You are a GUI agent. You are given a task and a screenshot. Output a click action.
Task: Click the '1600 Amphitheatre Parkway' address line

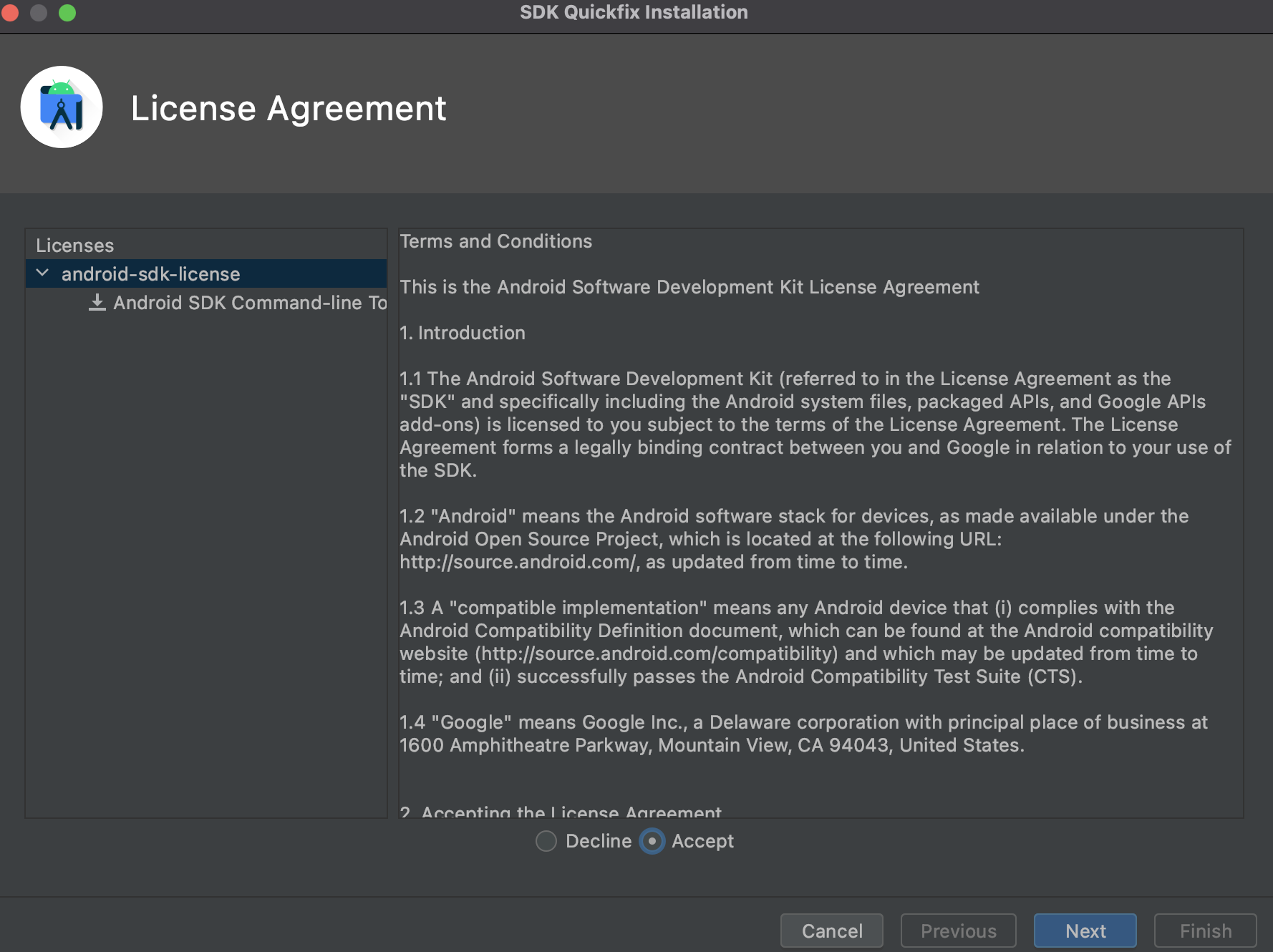tap(712, 745)
